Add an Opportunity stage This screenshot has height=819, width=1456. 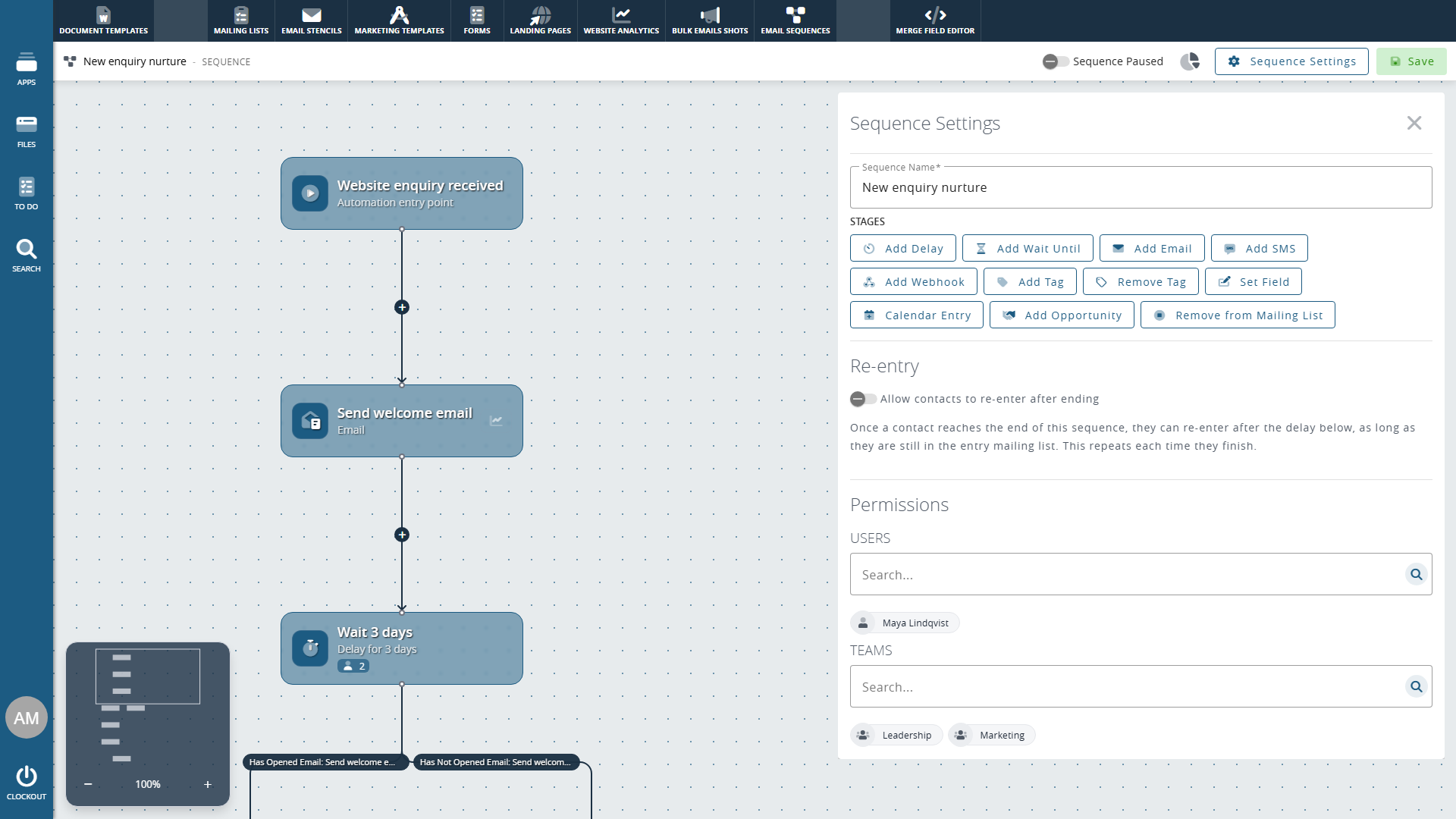(1062, 315)
